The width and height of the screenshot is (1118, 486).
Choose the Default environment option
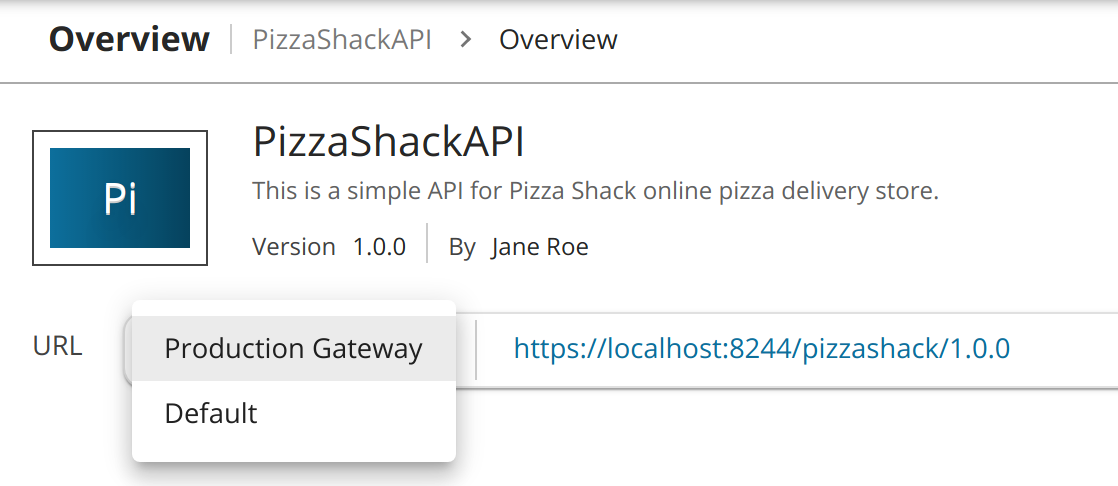[211, 413]
